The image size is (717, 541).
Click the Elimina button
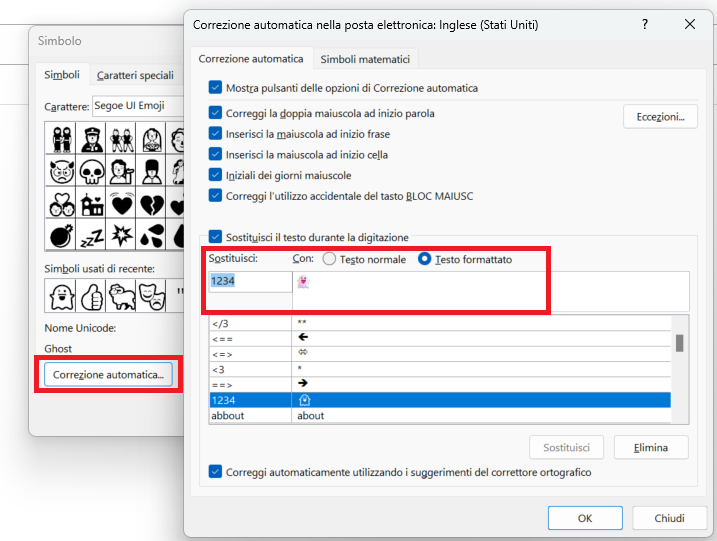tap(651, 447)
